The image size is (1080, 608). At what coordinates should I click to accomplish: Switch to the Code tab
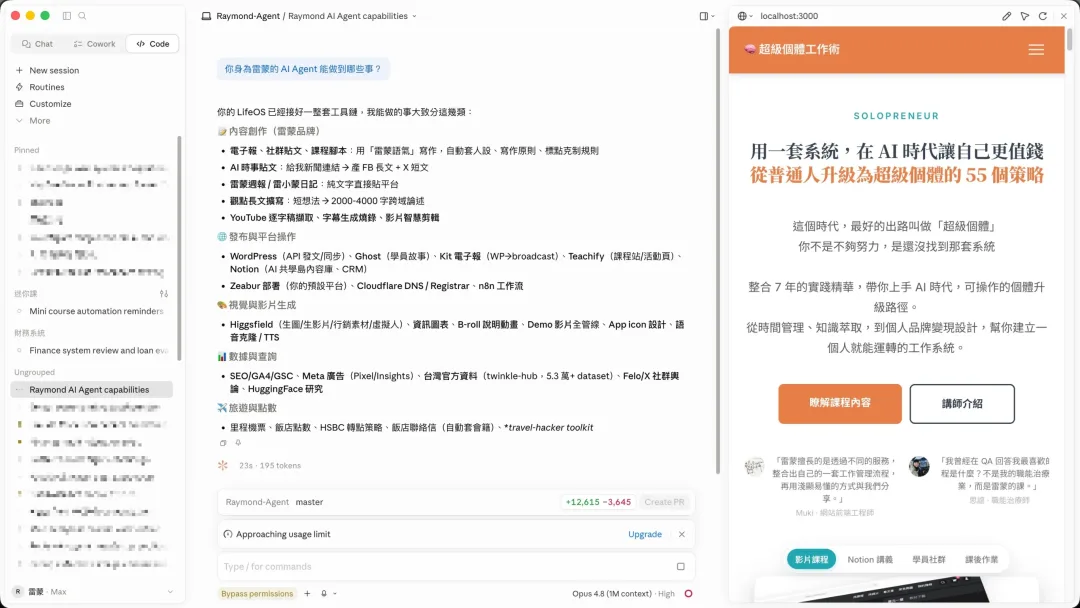point(152,43)
